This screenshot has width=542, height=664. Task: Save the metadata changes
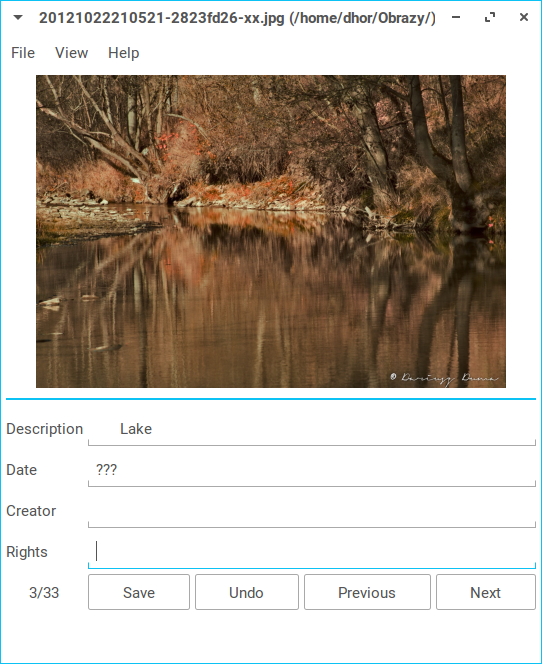tap(139, 592)
